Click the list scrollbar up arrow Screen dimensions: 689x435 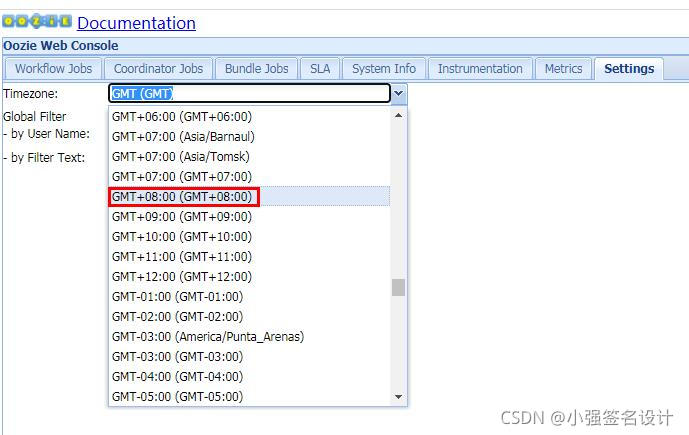tap(399, 115)
